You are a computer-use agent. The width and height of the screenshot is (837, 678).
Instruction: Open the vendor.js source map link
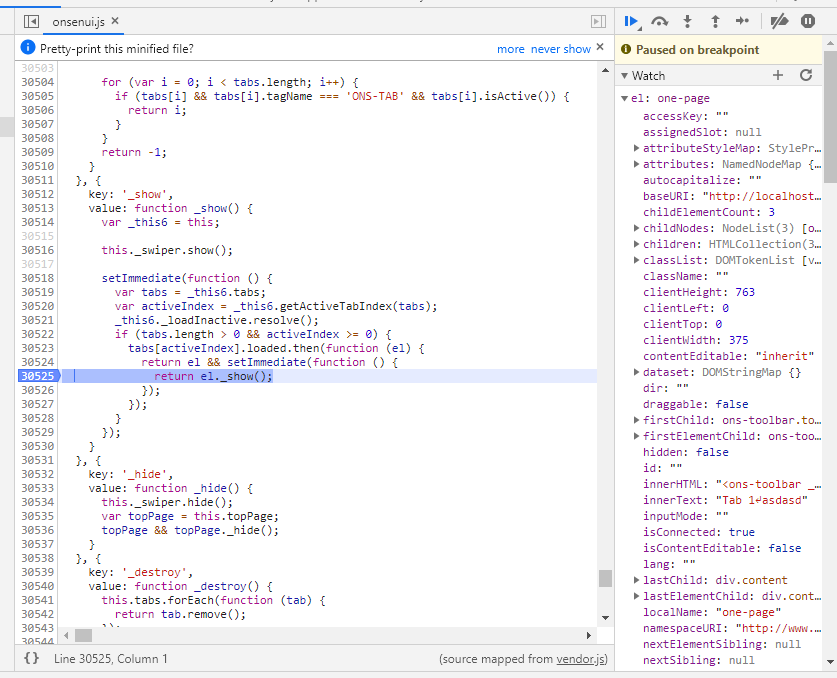pos(581,659)
